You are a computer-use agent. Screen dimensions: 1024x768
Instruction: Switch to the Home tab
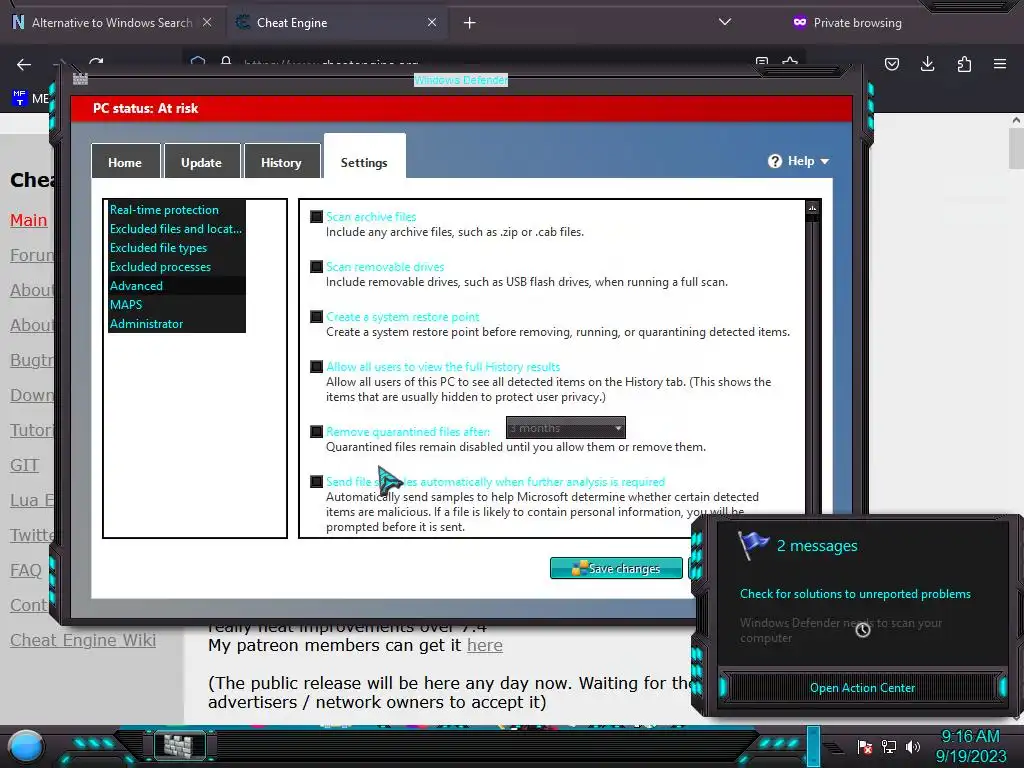(x=125, y=162)
